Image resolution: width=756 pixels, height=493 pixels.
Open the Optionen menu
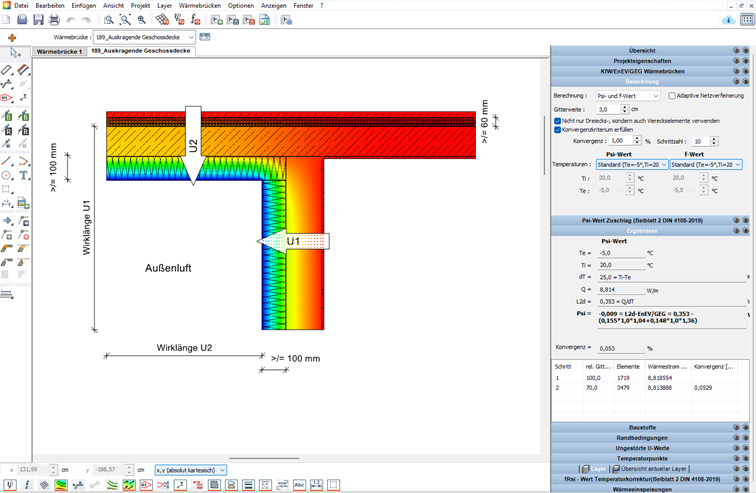point(241,6)
